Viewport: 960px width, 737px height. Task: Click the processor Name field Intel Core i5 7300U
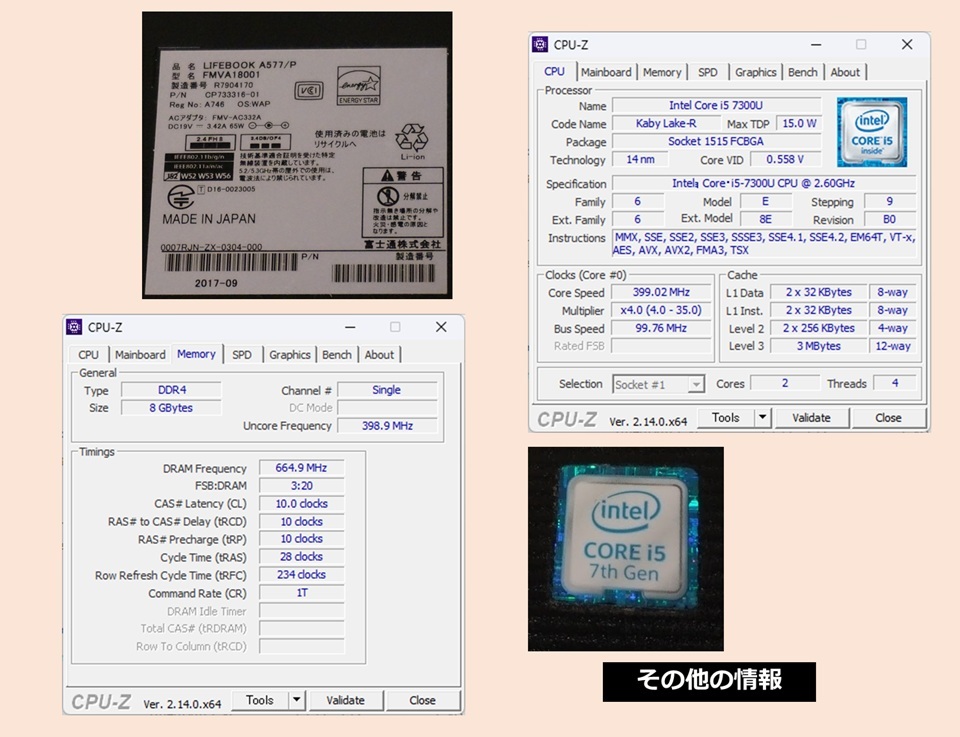pyautogui.click(x=716, y=105)
